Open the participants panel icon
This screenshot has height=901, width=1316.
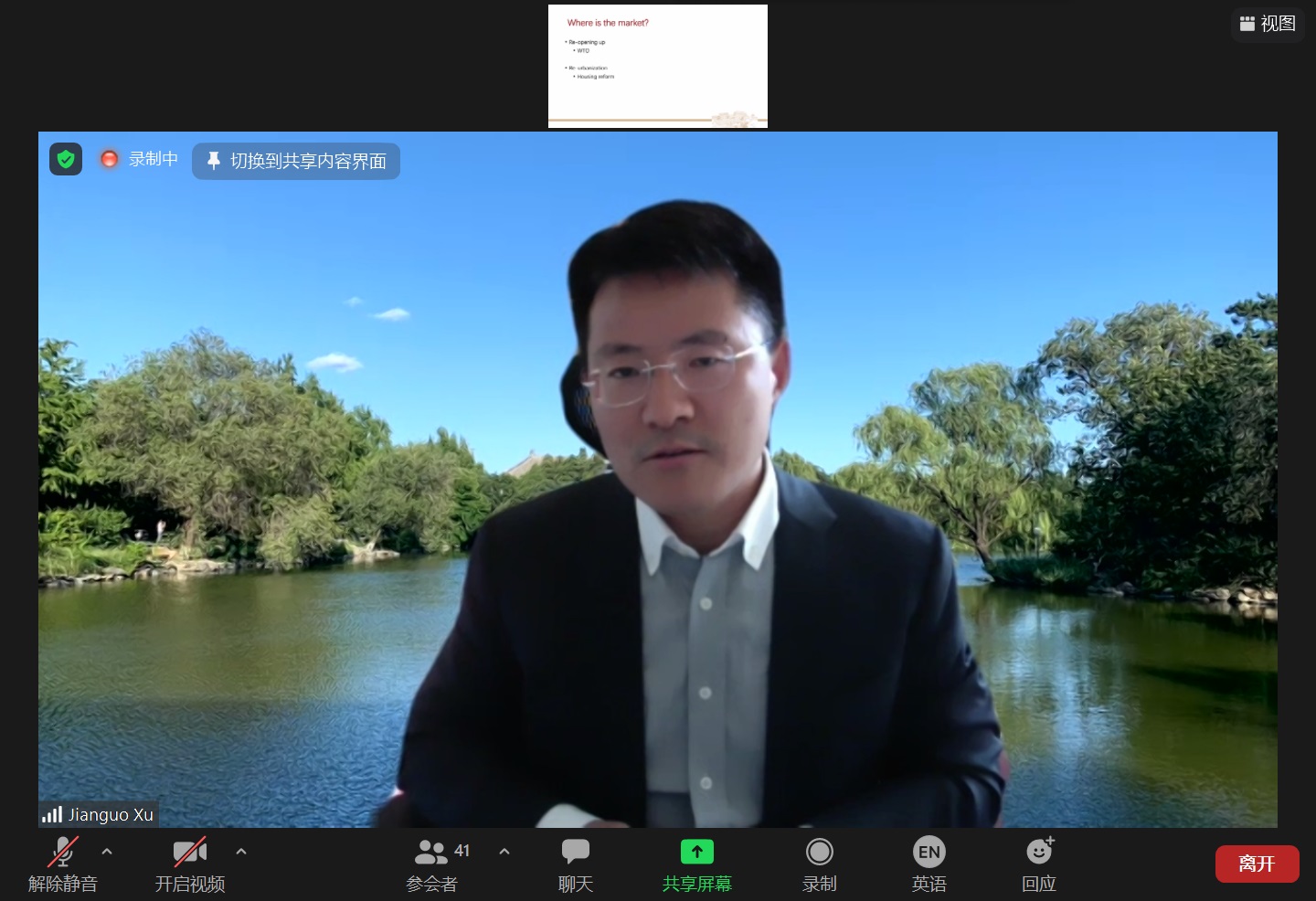(x=430, y=852)
